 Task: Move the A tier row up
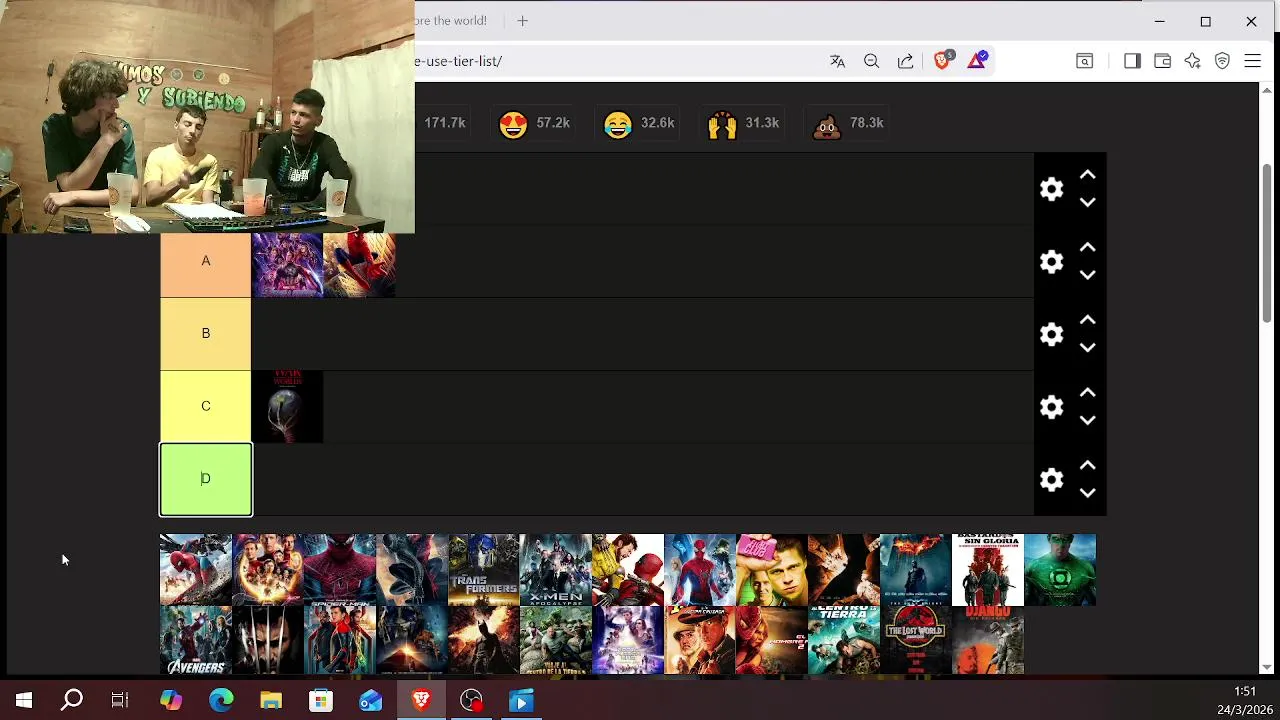pos(1088,247)
